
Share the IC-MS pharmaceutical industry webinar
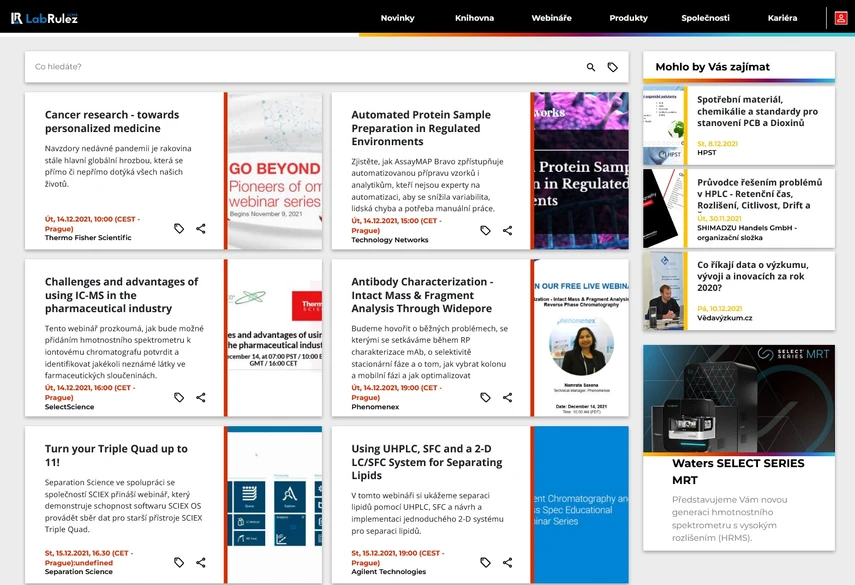201,397
